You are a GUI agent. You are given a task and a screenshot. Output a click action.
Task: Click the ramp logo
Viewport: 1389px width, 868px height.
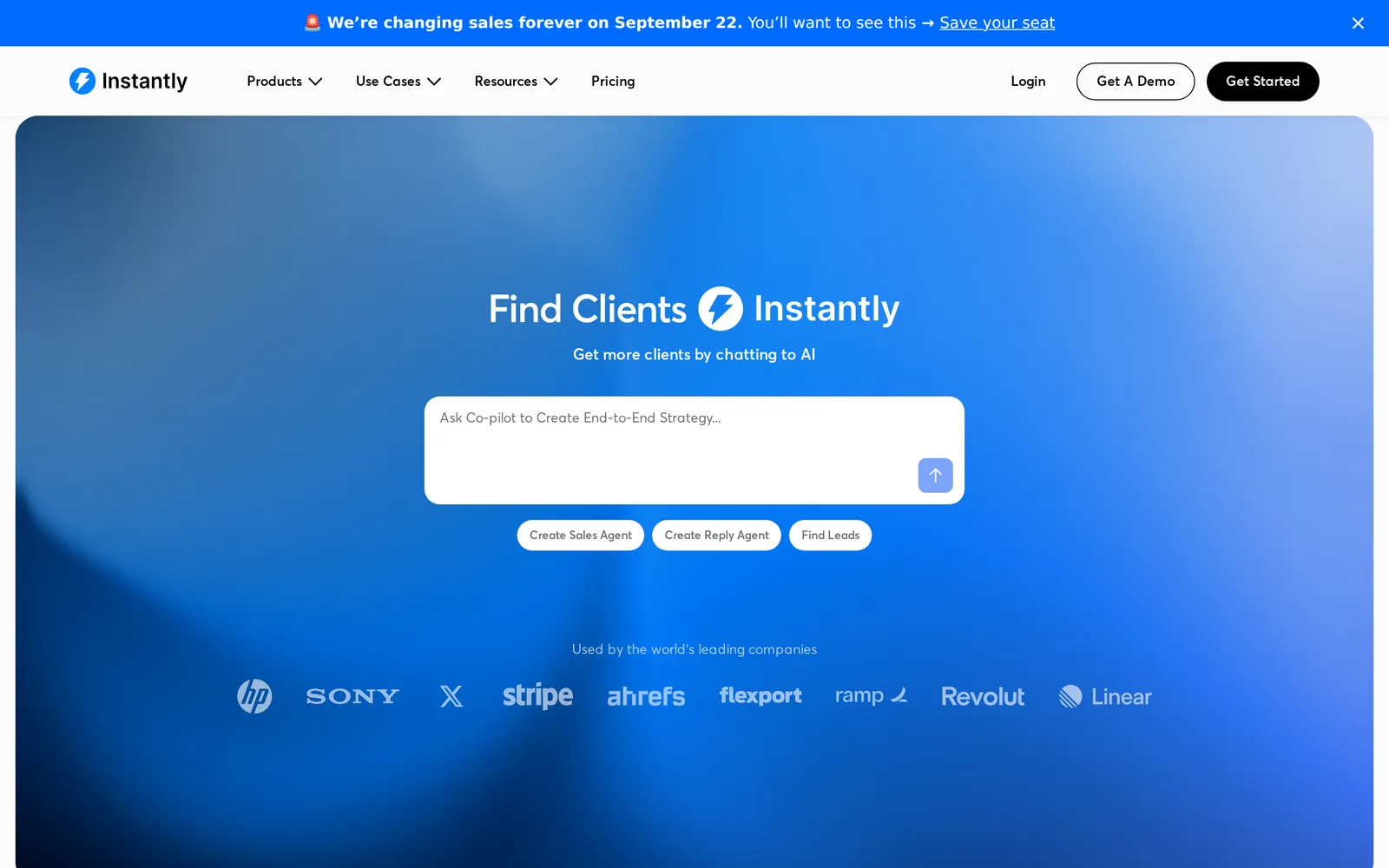coord(872,695)
